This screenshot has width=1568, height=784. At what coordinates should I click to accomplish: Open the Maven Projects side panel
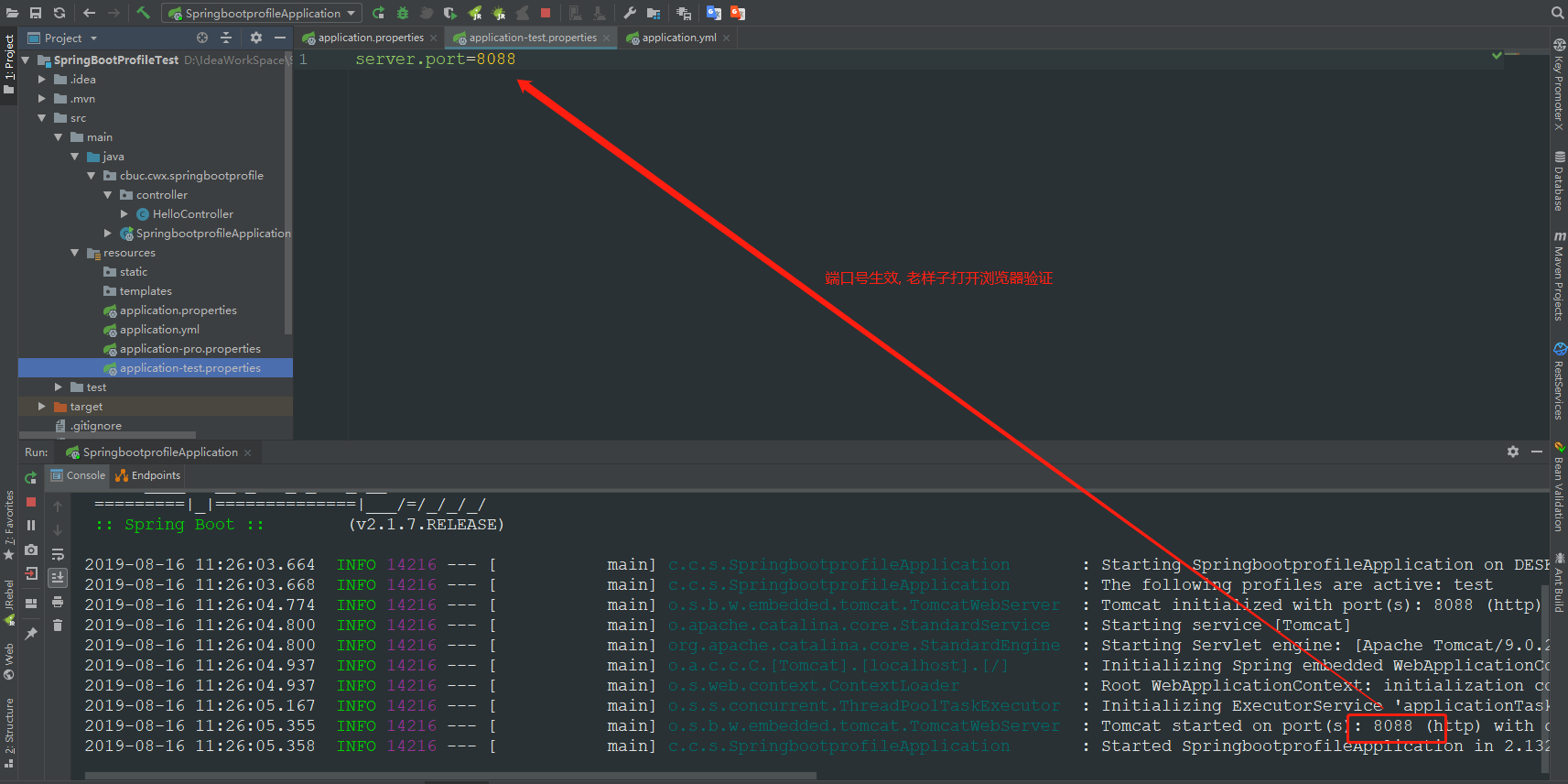(x=1559, y=275)
